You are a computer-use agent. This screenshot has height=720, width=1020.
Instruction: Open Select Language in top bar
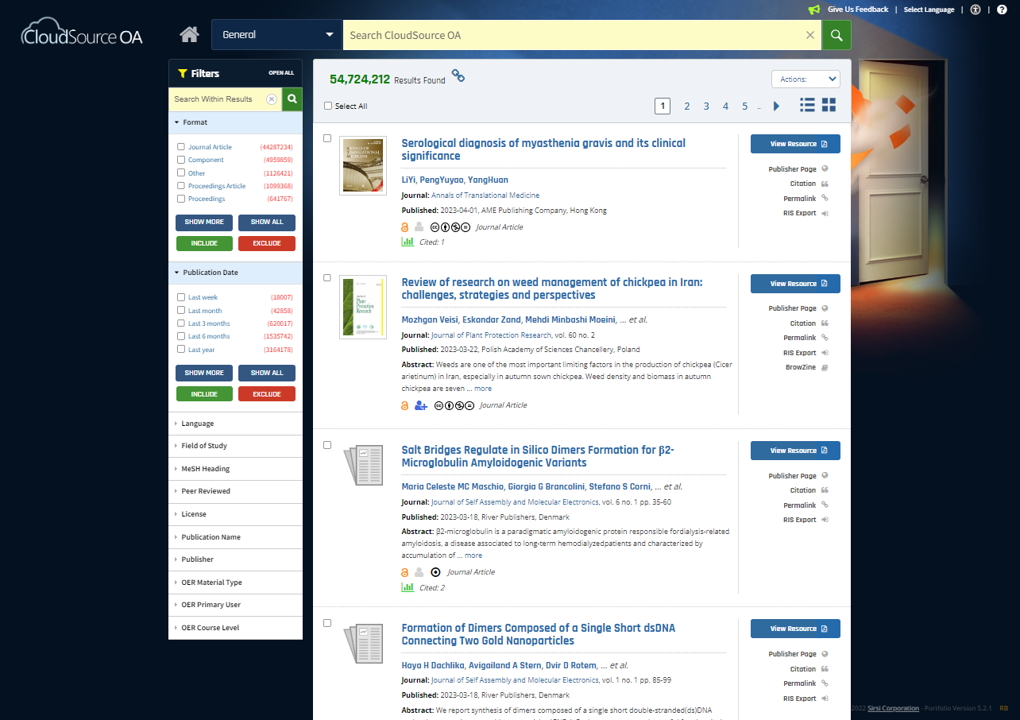pyautogui.click(x=928, y=9)
